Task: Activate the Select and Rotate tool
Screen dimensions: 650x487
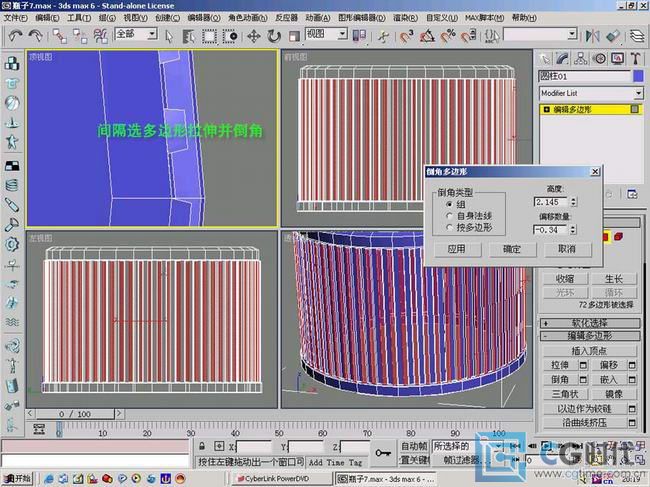Action: pyautogui.click(x=274, y=36)
